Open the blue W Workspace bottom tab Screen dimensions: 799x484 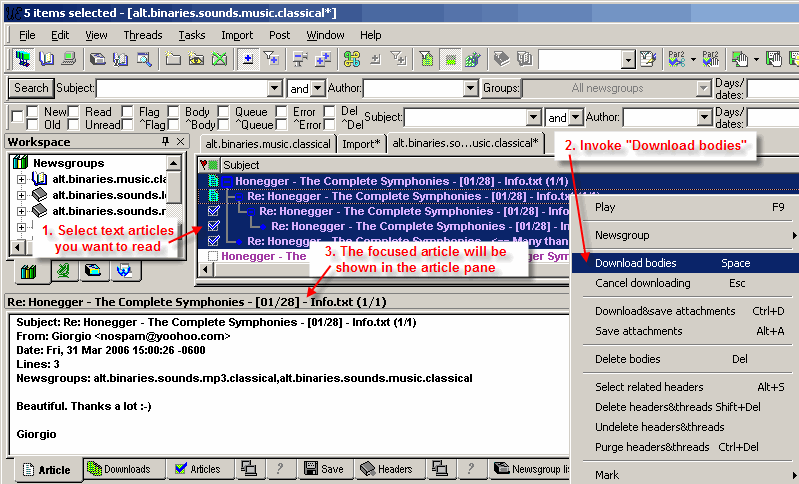(x=124, y=270)
